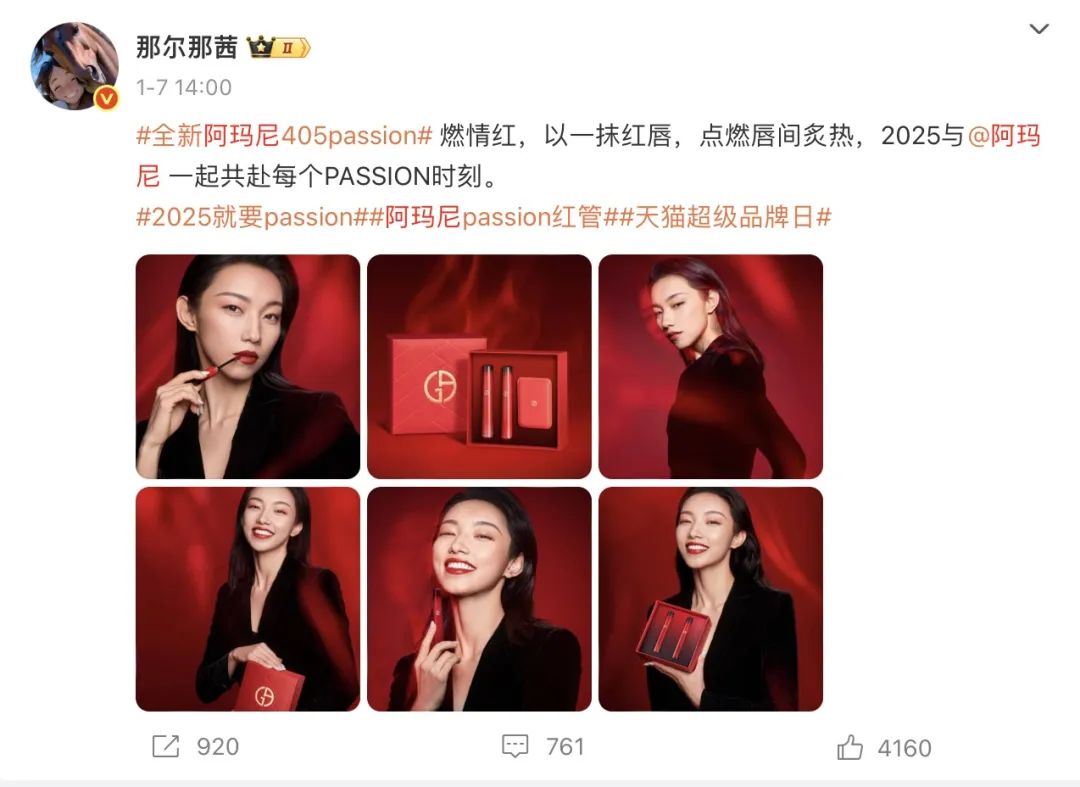Image resolution: width=1080 pixels, height=787 pixels.
Task: Like the post with thumbs-up icon
Action: point(849,747)
